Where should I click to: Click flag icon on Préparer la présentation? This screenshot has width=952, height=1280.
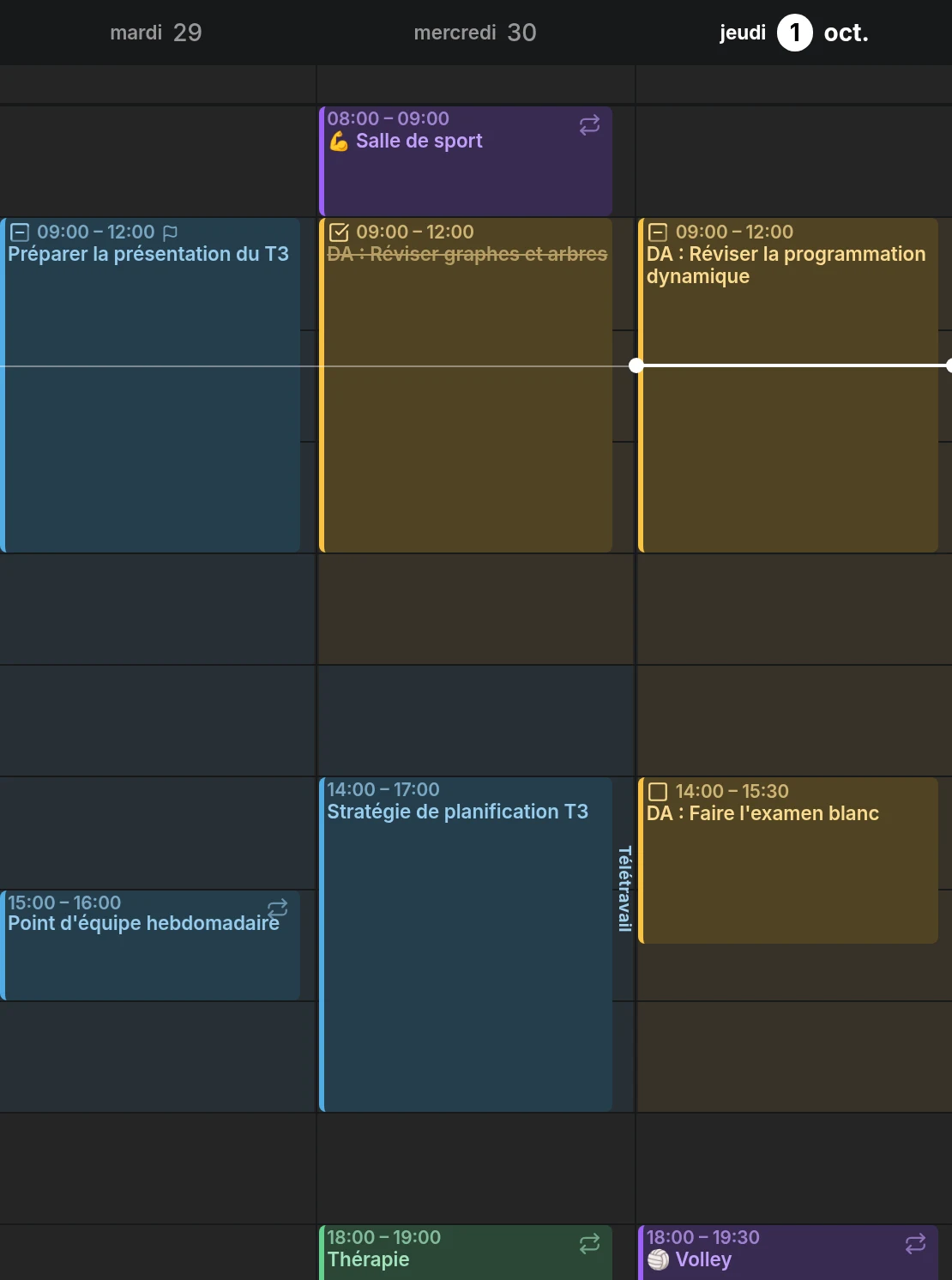pyautogui.click(x=170, y=232)
